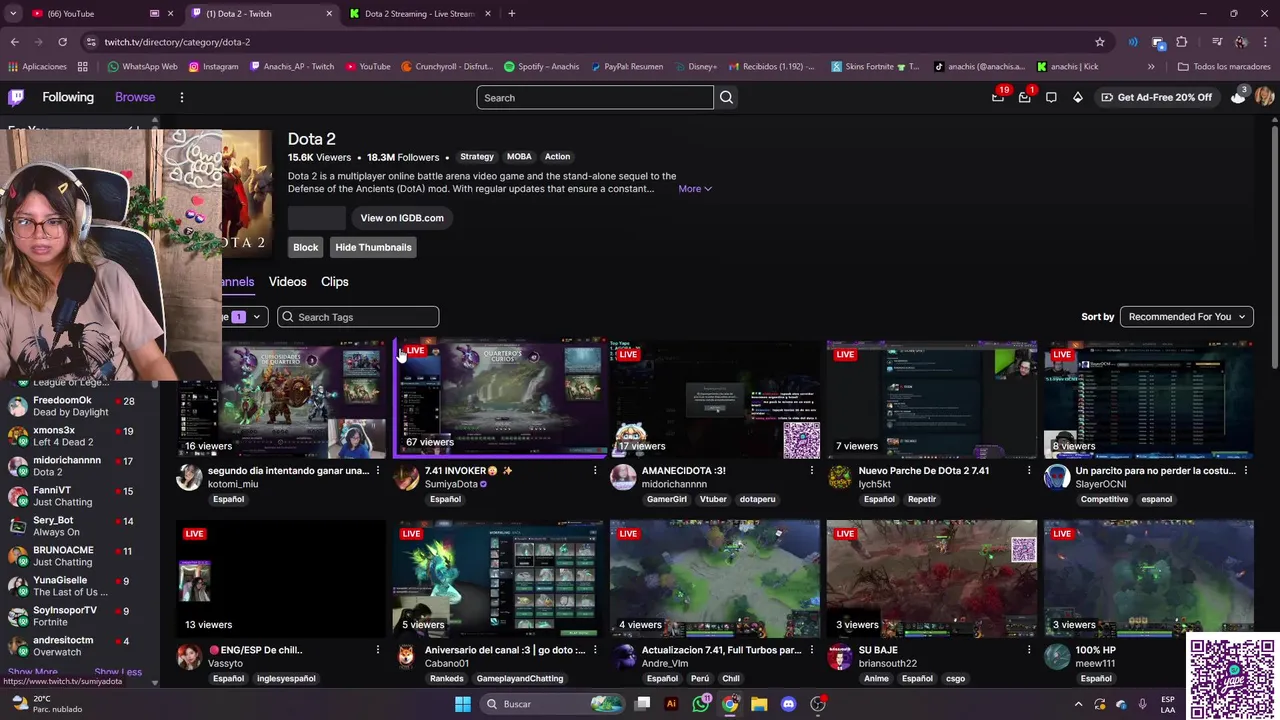Click Get Ad-Free 20% Off button

pyautogui.click(x=1157, y=97)
